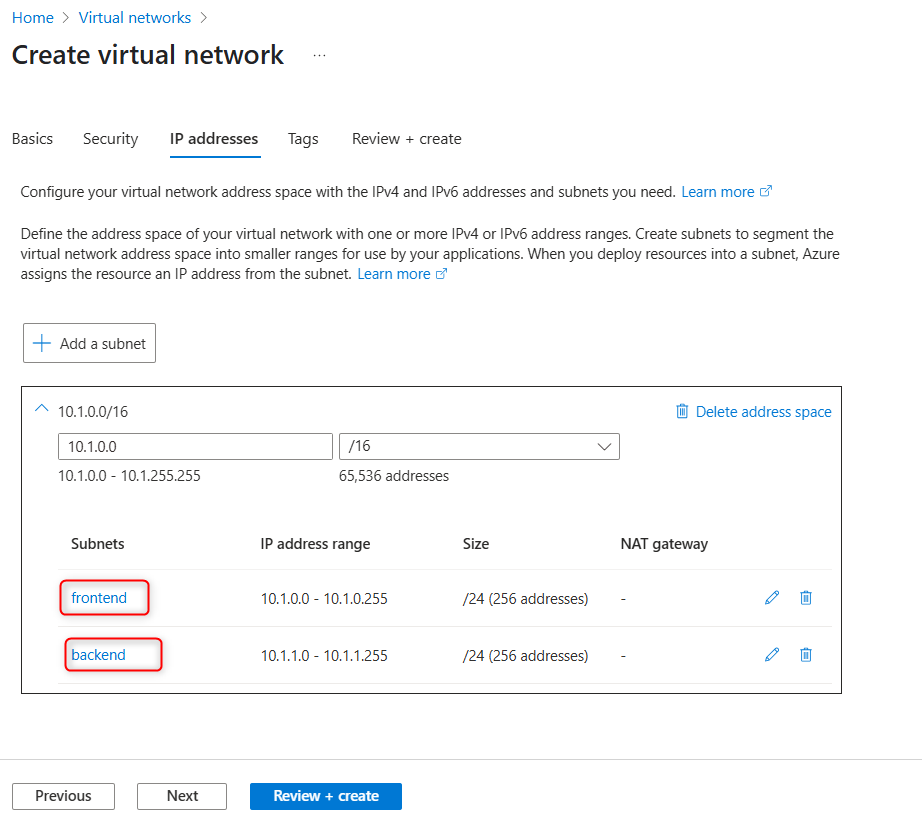Image resolution: width=922 pixels, height=818 pixels.
Task: Edit the backend subnet via pencil icon
Action: [771, 655]
